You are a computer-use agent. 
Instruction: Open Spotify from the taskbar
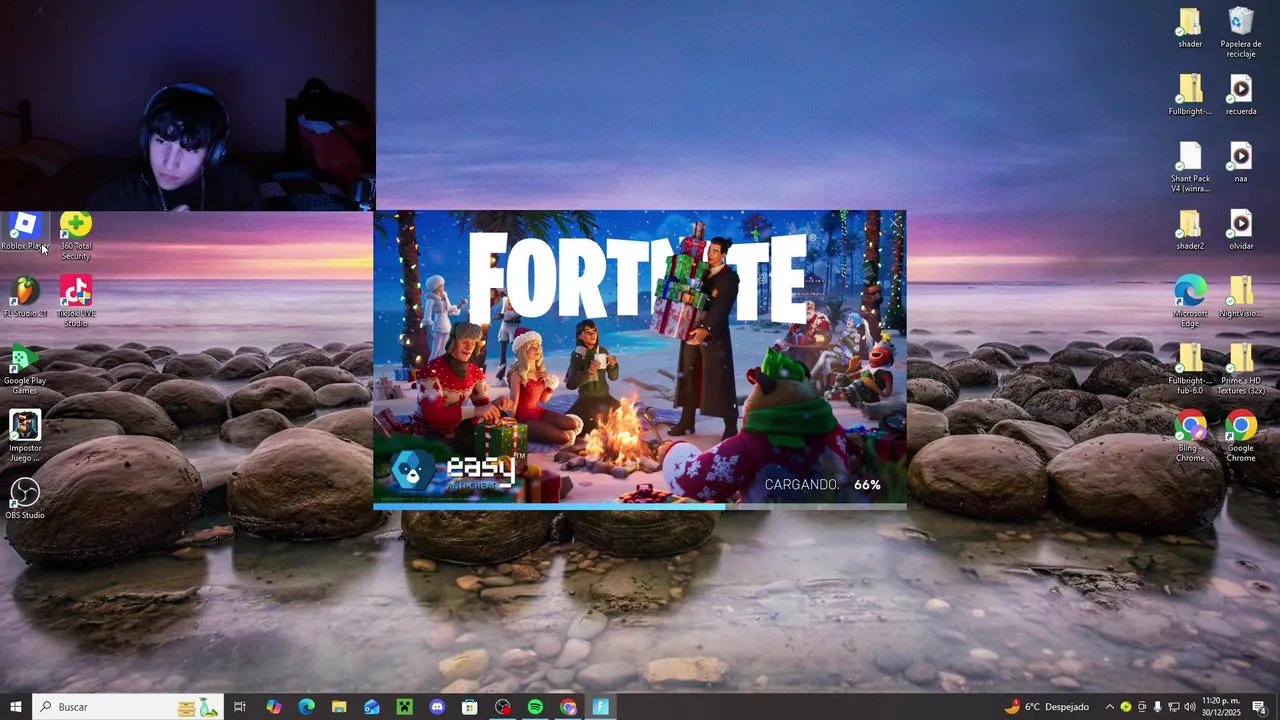pyautogui.click(x=535, y=707)
